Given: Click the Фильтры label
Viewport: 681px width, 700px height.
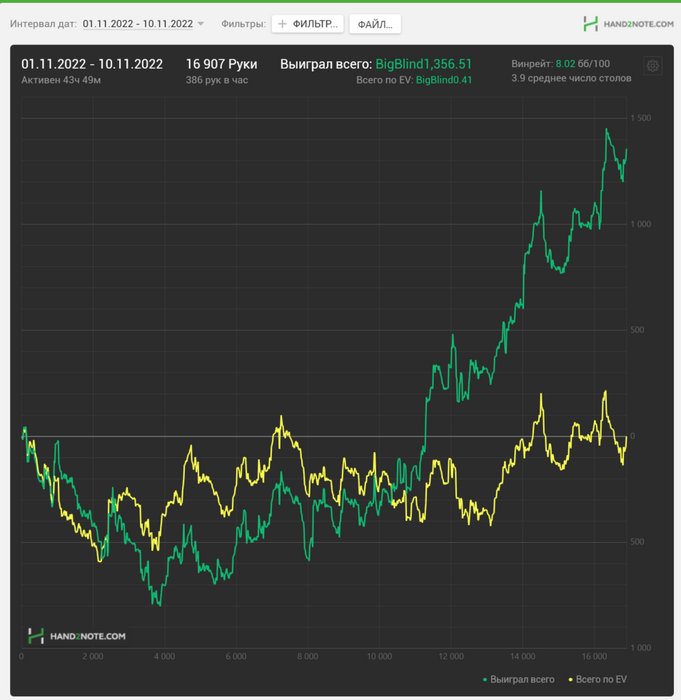Looking at the screenshot, I should pyautogui.click(x=243, y=24).
